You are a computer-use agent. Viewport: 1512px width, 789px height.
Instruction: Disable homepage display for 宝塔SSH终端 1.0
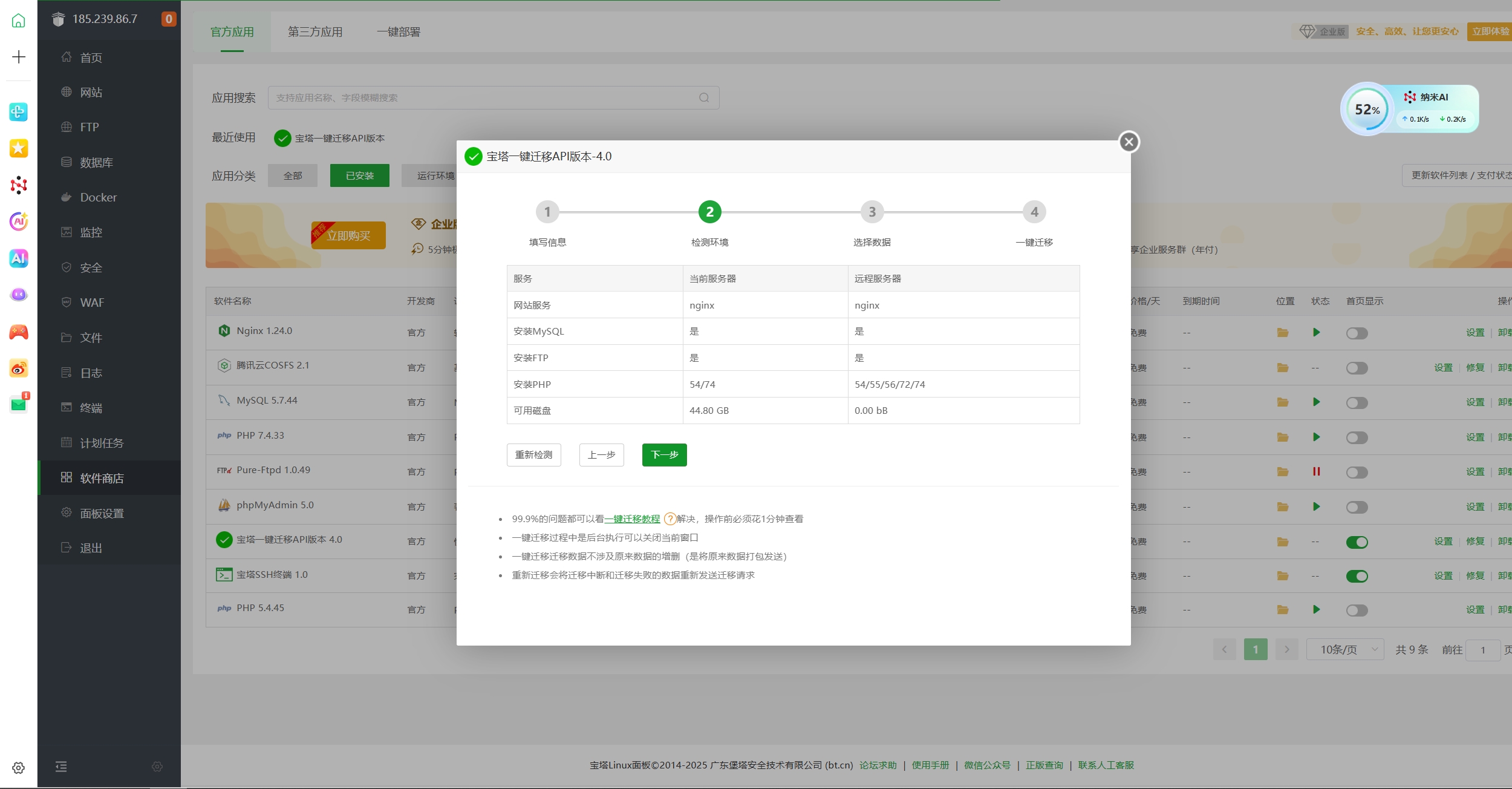(x=1357, y=576)
